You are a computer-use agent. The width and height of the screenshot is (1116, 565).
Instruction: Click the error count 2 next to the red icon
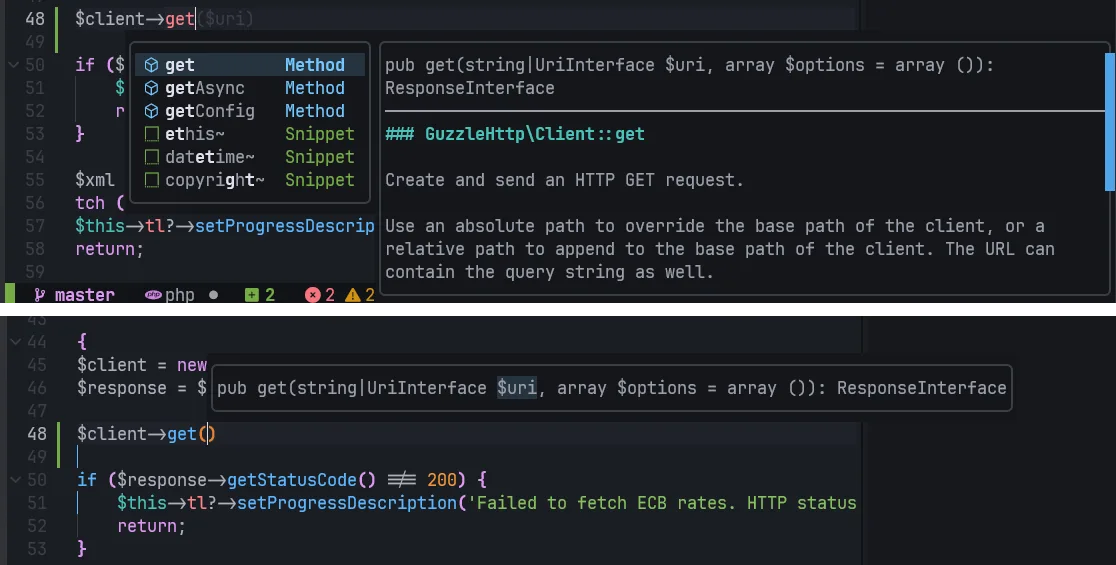coord(330,295)
